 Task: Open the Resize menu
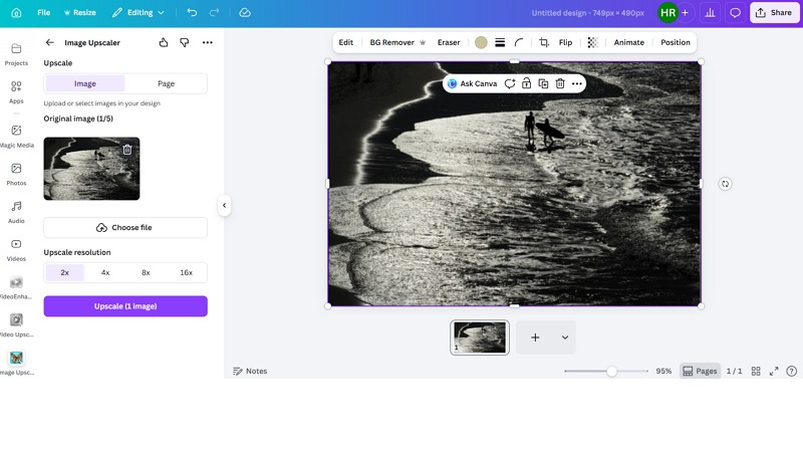pyautogui.click(x=80, y=13)
